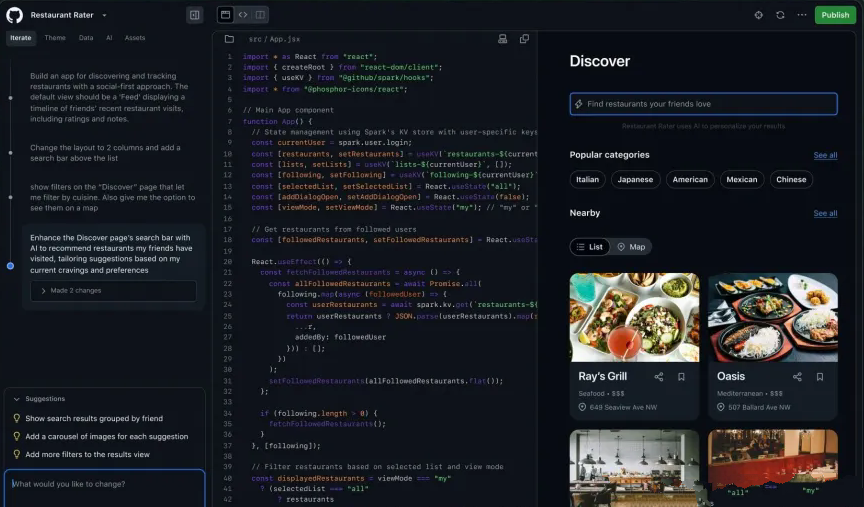The width and height of the screenshot is (864, 507).
Task: Switch to split view icon
Action: [x=260, y=15]
